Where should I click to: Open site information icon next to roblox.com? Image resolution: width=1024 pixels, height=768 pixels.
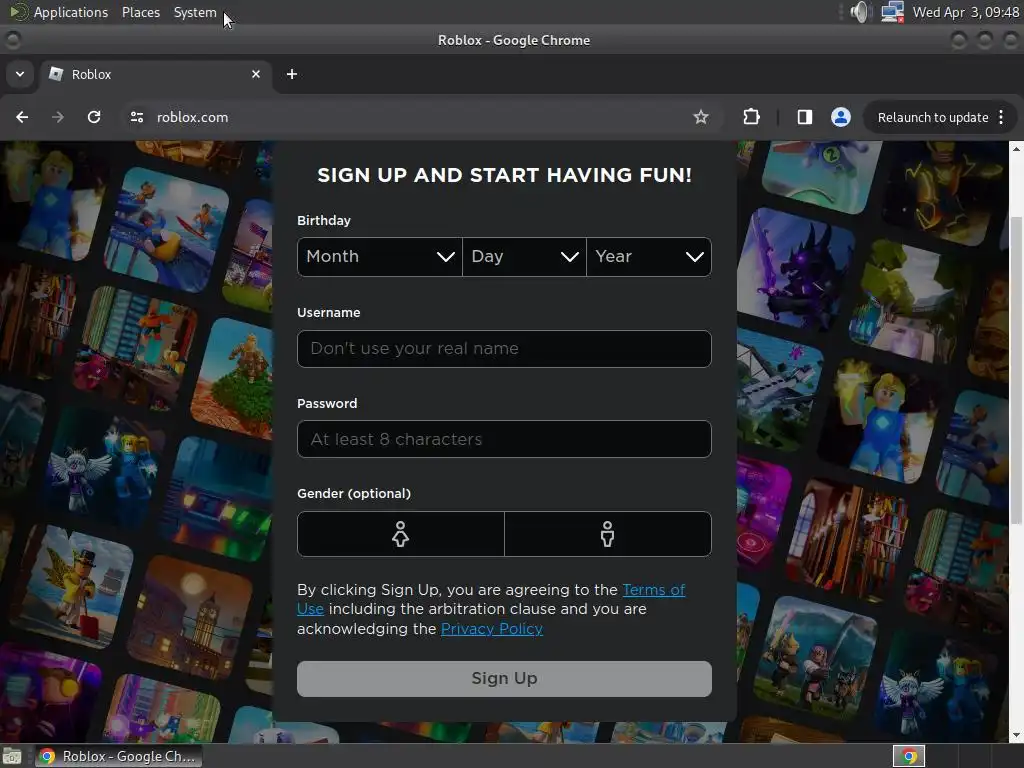point(136,117)
